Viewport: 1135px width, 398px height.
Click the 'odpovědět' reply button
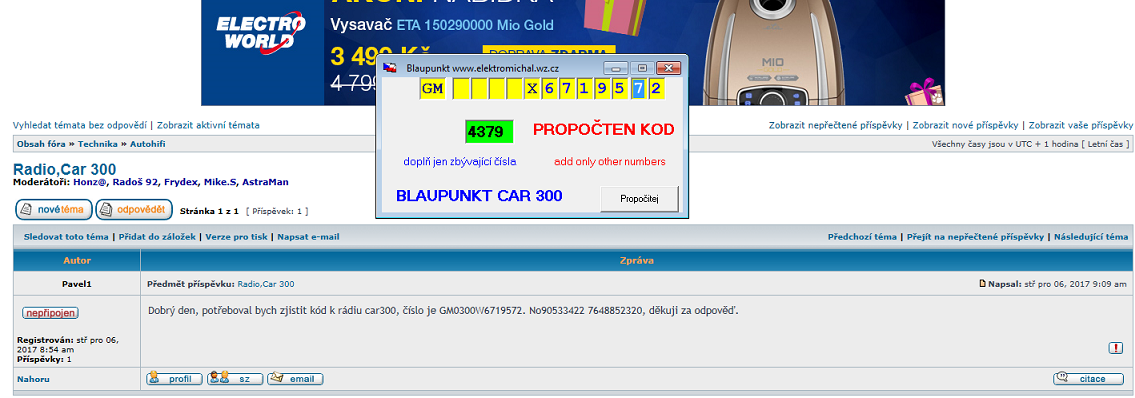pyautogui.click(x=134, y=210)
